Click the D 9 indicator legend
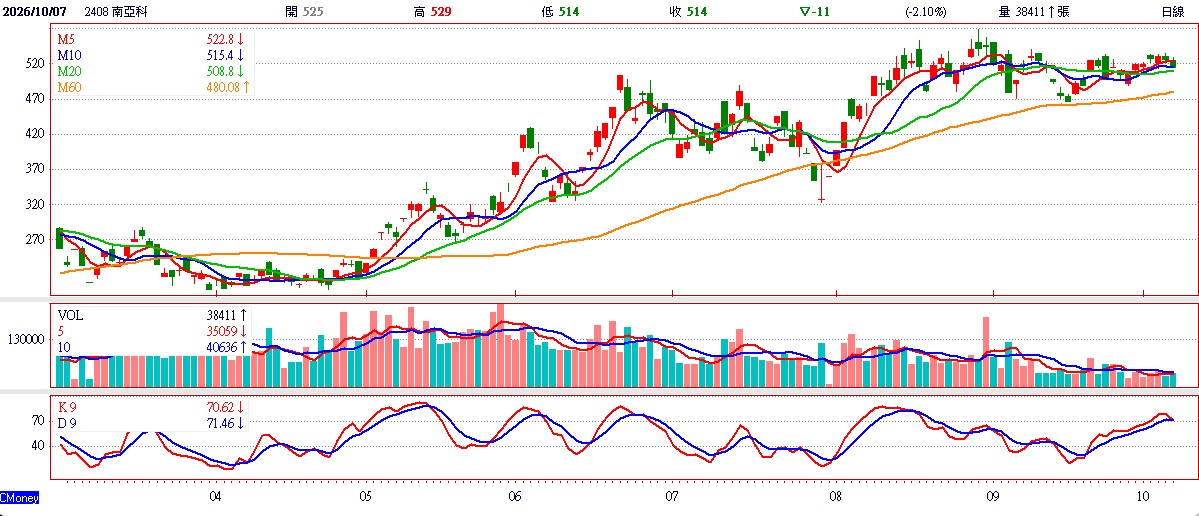The width and height of the screenshot is (1199, 516). [x=68, y=423]
